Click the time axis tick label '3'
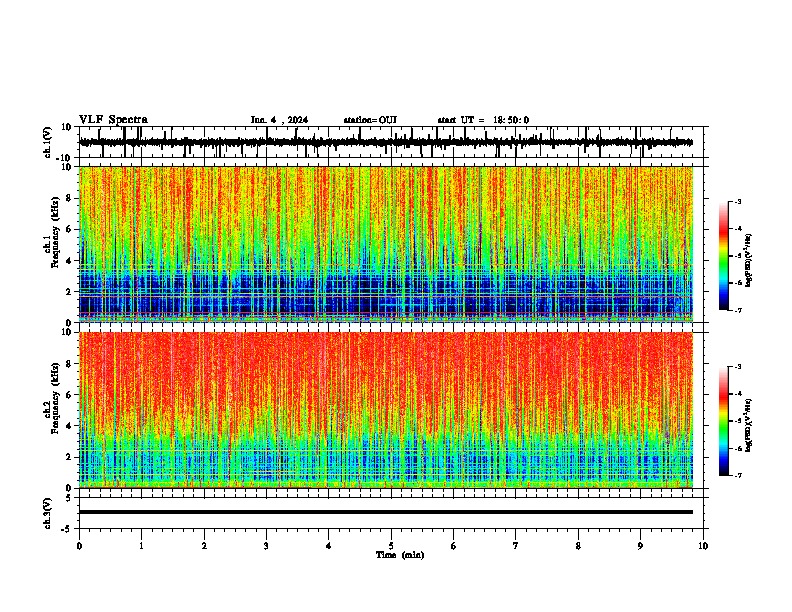Viewport: 792px width, 612px height. pos(266,546)
